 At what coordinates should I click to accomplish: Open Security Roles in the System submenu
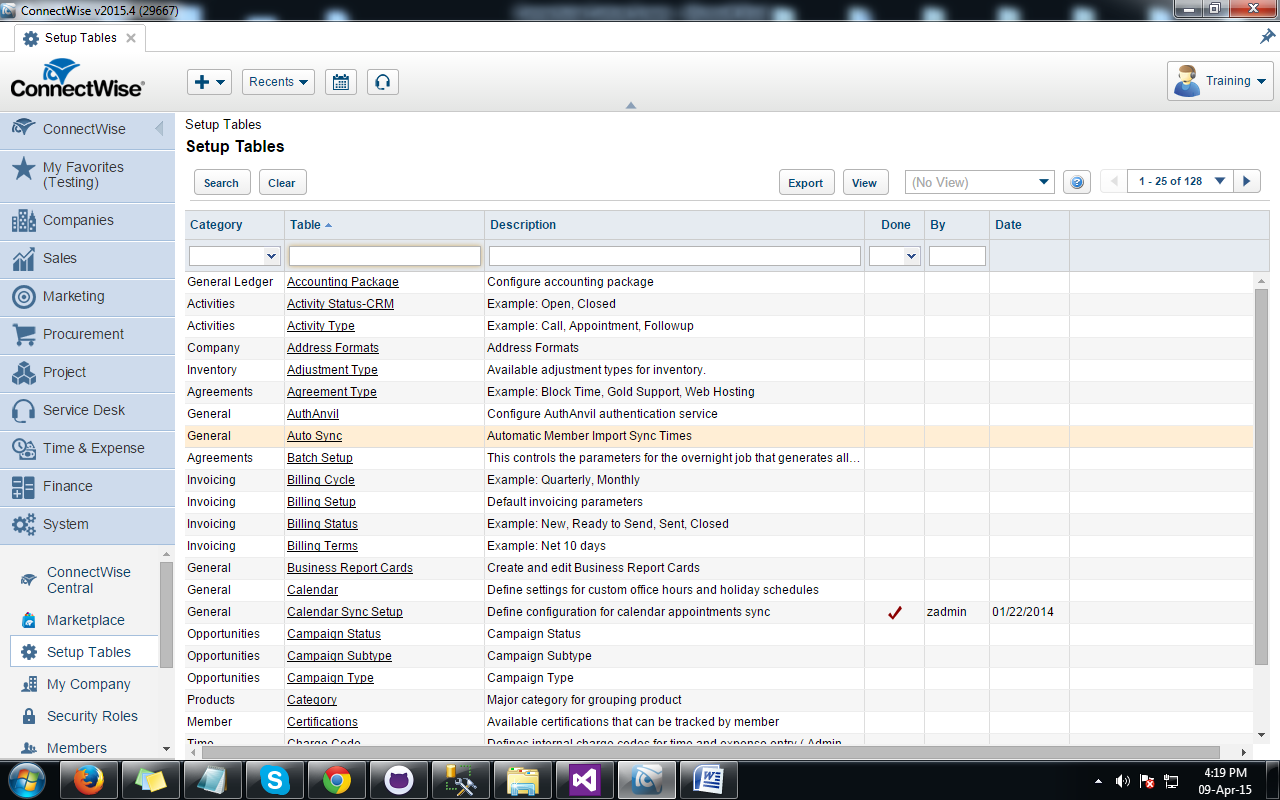[92, 716]
